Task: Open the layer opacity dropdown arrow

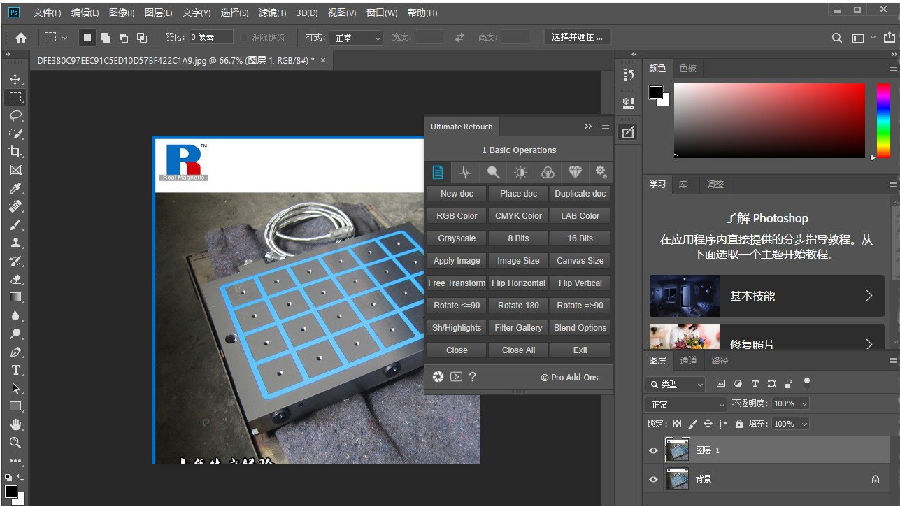Action: tap(804, 404)
